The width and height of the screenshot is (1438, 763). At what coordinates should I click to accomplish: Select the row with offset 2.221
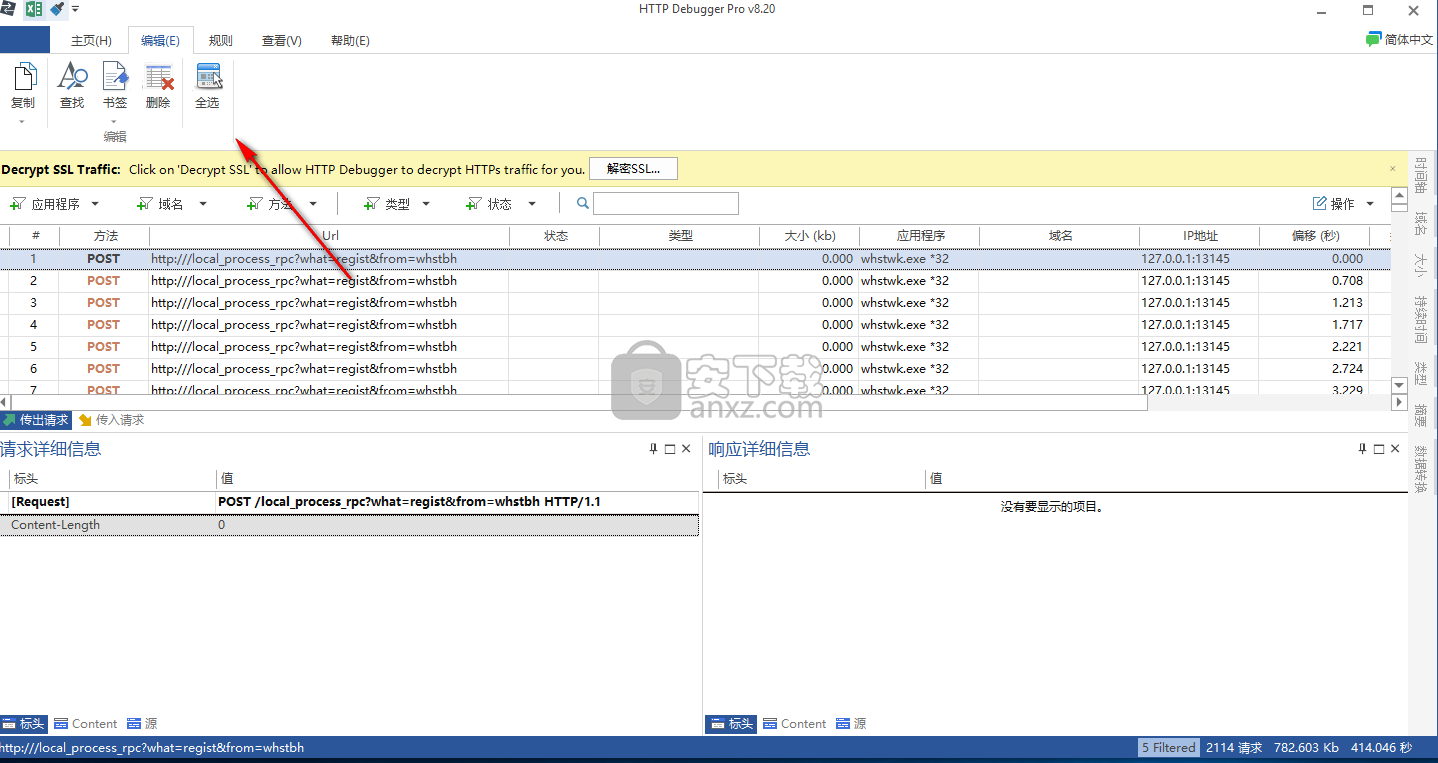(695, 346)
